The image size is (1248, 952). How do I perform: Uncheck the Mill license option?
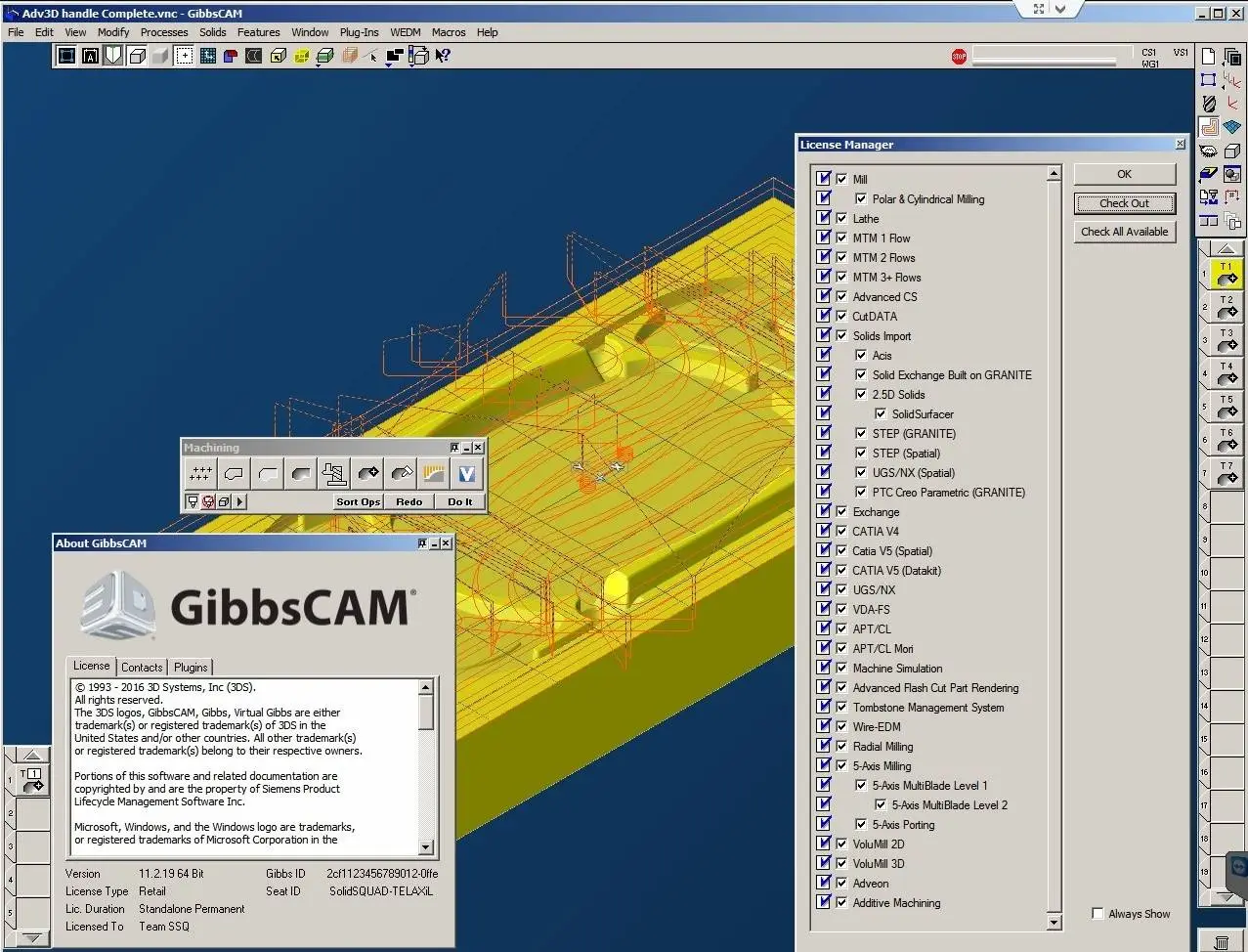(841, 179)
